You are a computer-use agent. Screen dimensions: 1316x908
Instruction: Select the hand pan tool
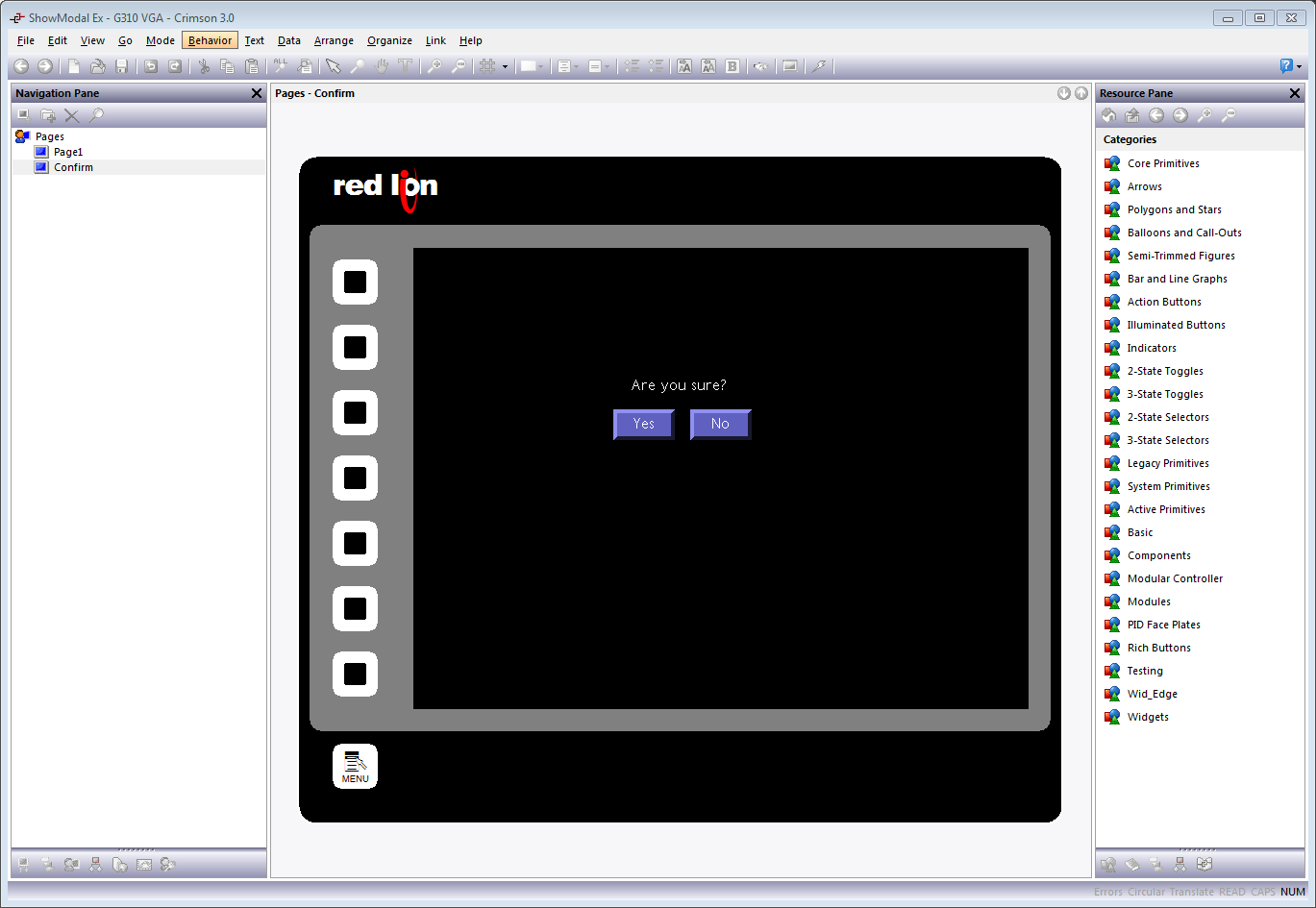[x=382, y=66]
